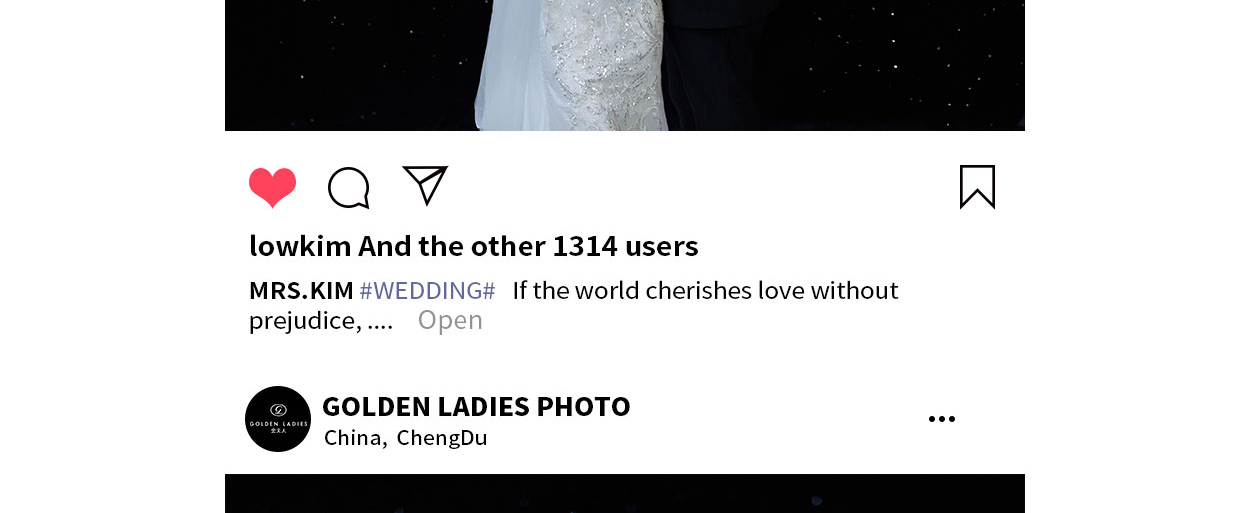The height and width of the screenshot is (513, 1250).
Task: Save post with the bookmark icon
Action: tap(977, 187)
